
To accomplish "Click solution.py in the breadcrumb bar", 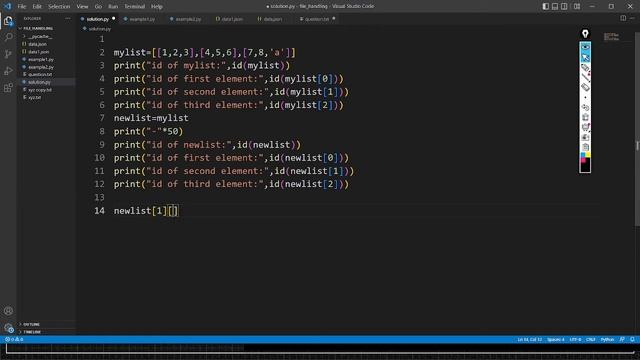I will [100, 29].
